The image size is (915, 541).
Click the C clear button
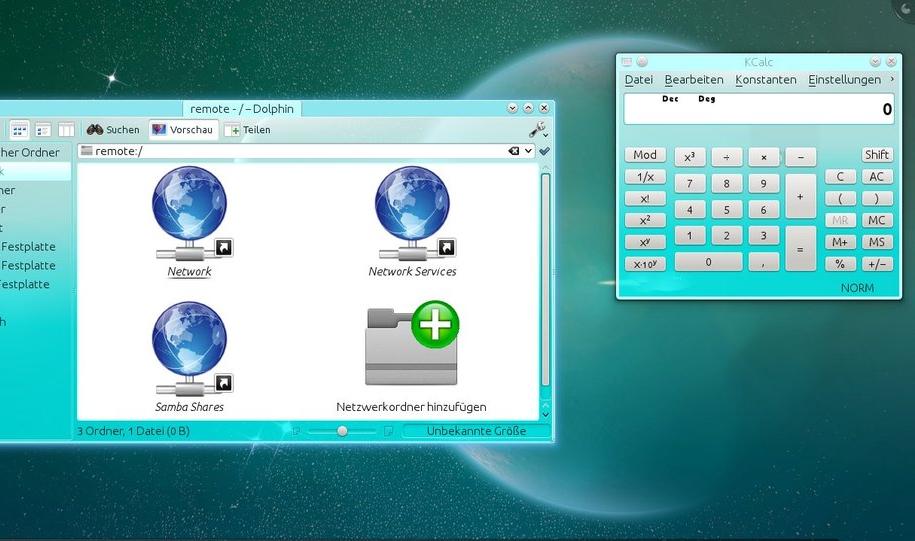point(840,177)
